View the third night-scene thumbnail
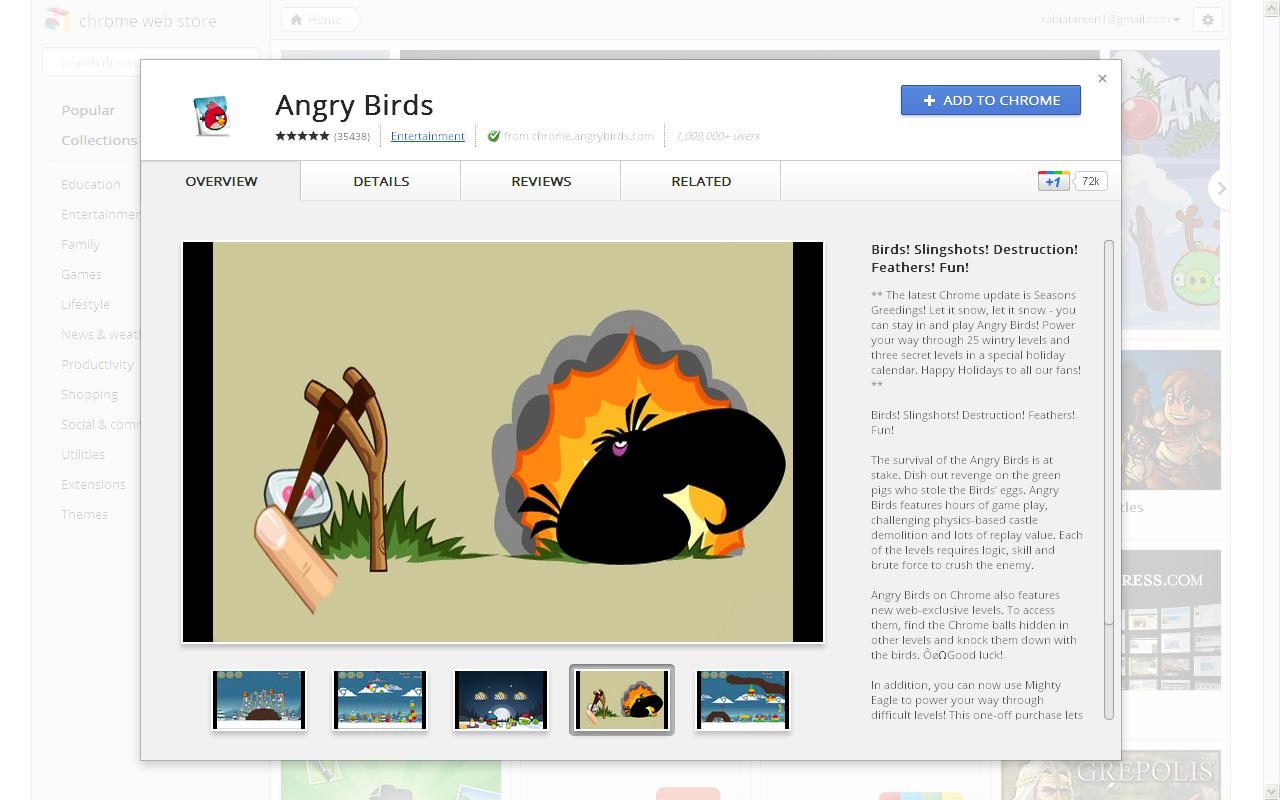This screenshot has width=1280, height=800. click(501, 700)
